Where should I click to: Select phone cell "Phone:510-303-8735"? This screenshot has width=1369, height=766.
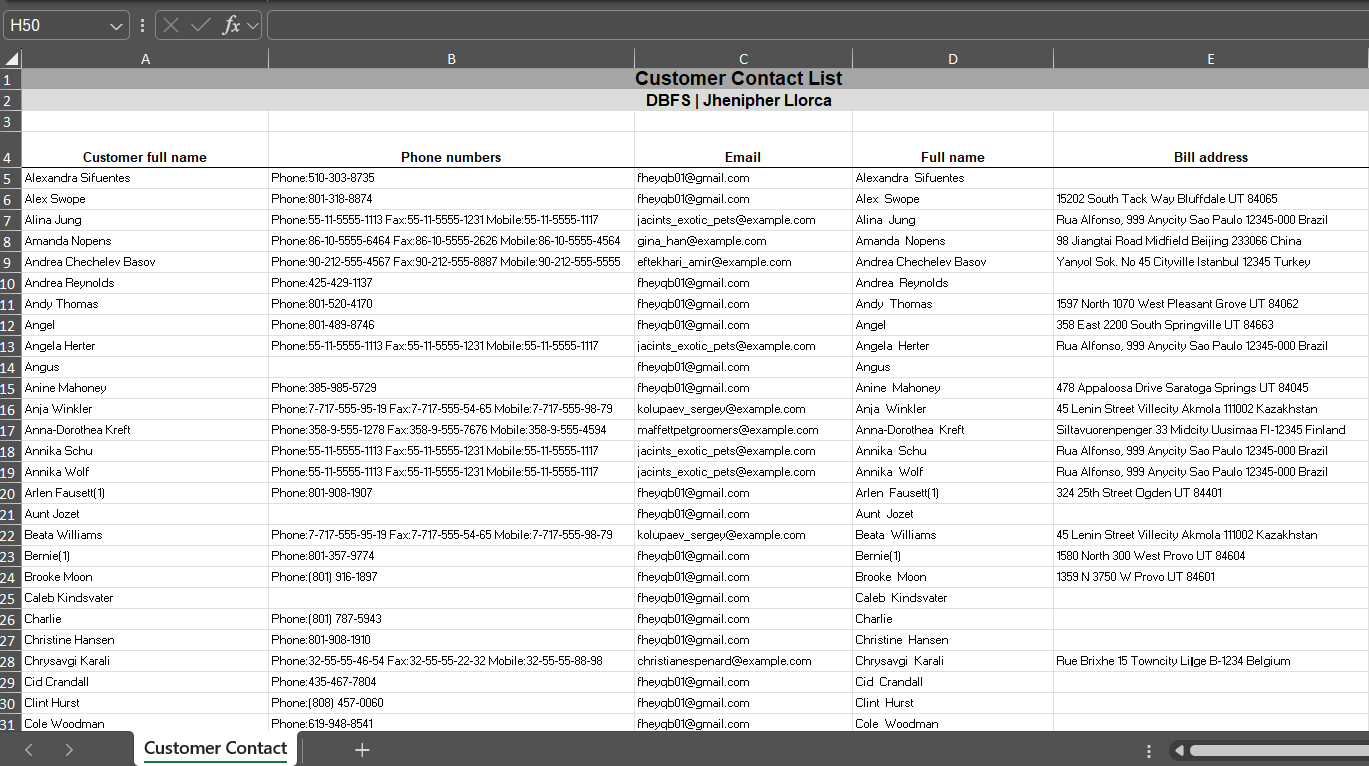[451, 178]
